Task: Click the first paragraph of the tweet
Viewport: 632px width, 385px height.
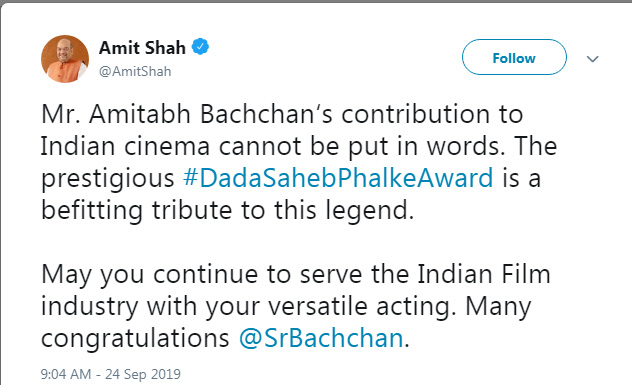Action: [x=299, y=162]
